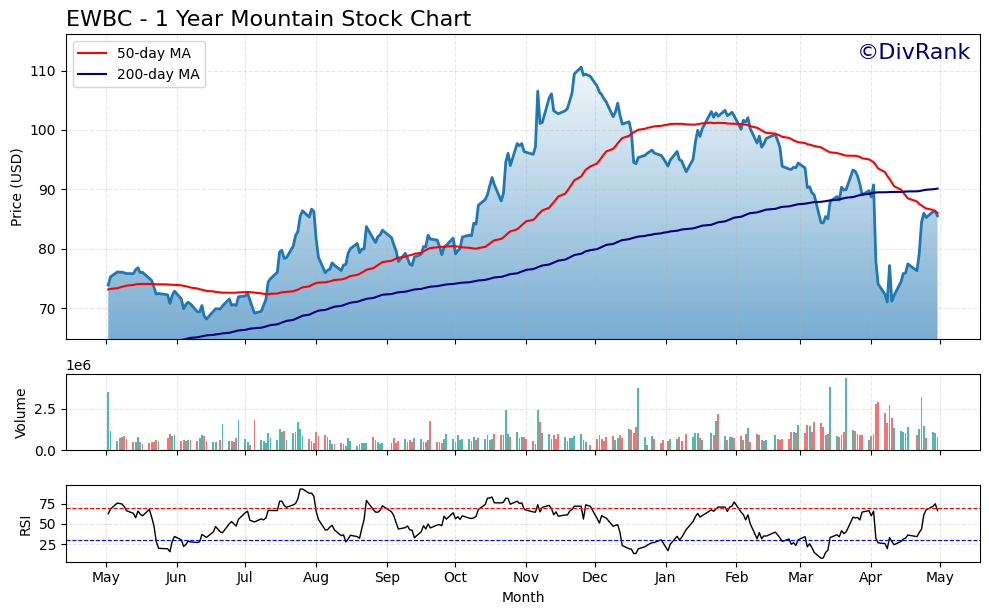Click the 75 RSI tick label
The height and width of the screenshot is (615, 989).
(47, 504)
